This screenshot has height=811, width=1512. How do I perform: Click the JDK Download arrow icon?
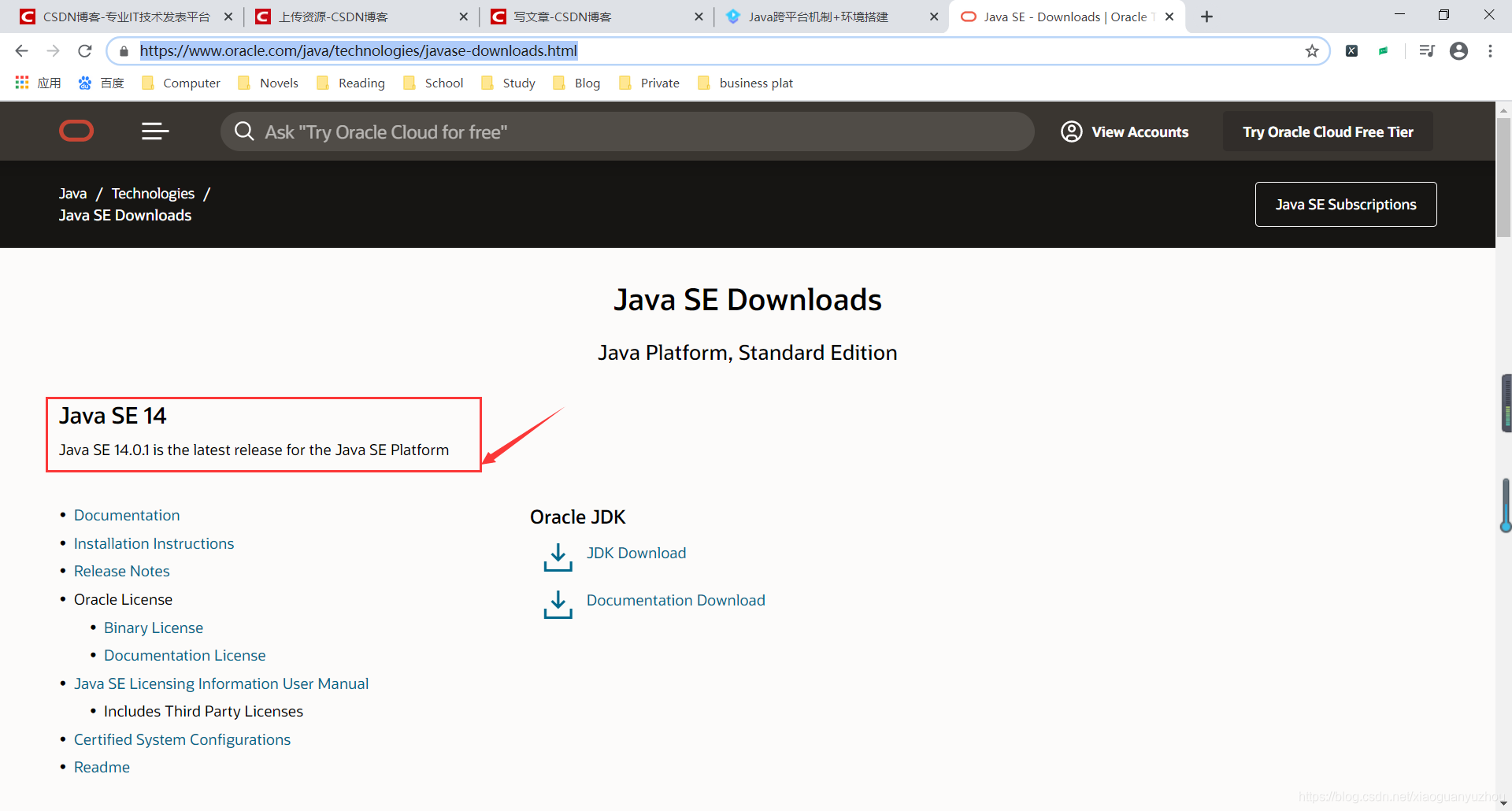558,557
